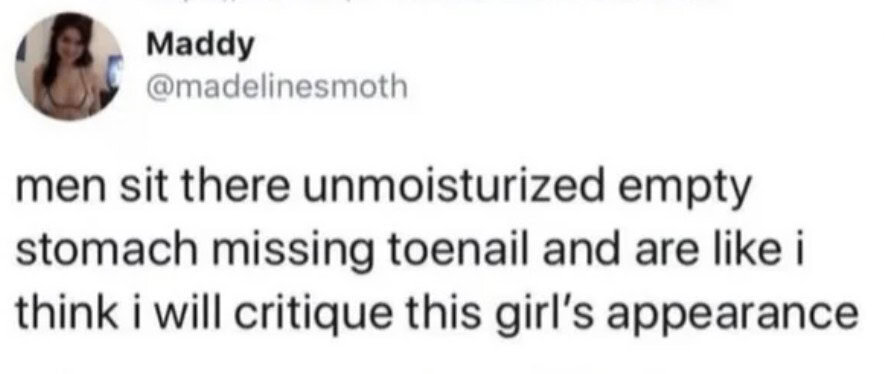Click the display name Maddy
The height and width of the screenshot is (374, 884).
coord(200,47)
